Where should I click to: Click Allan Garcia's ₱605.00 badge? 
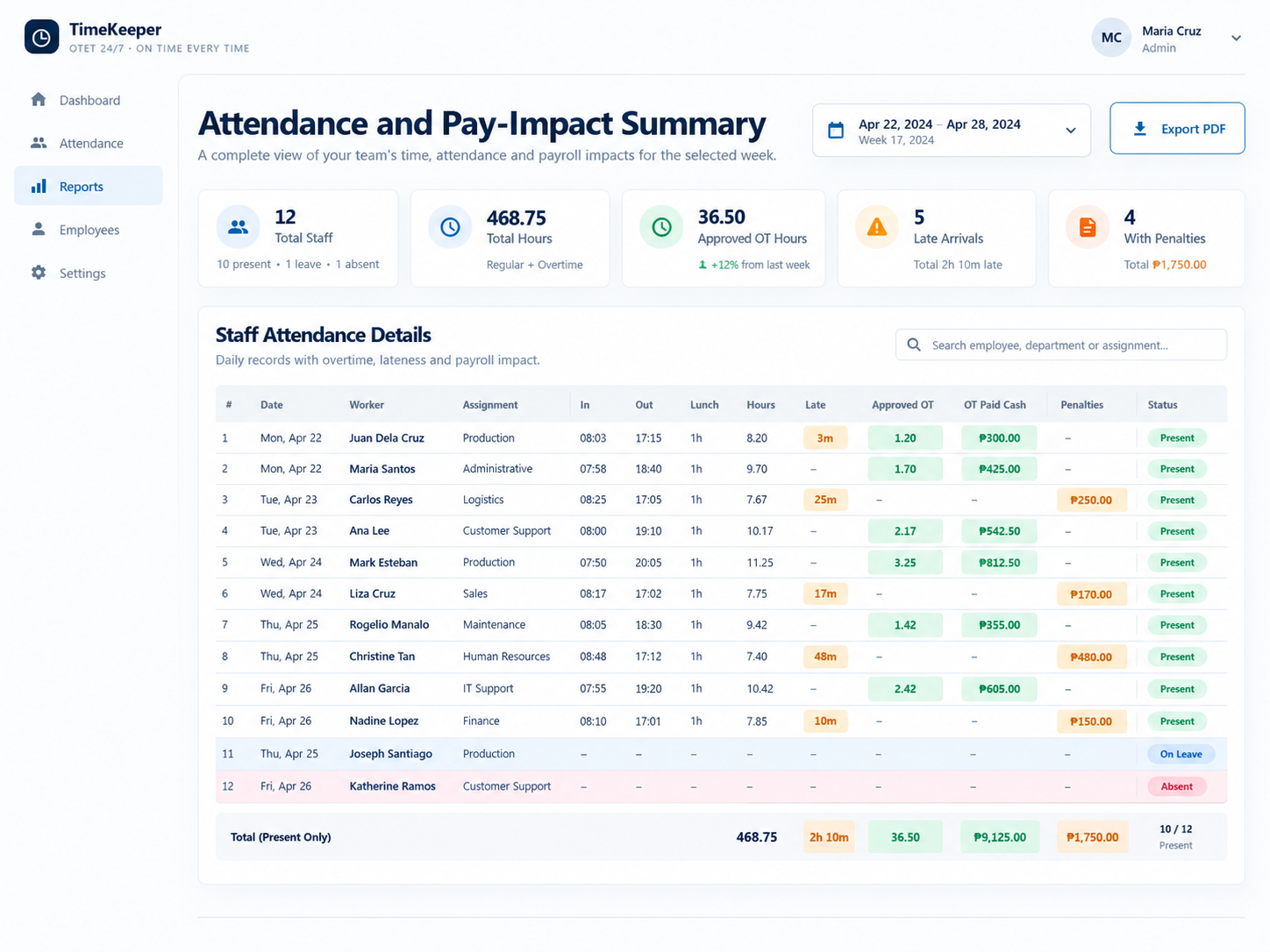point(999,689)
